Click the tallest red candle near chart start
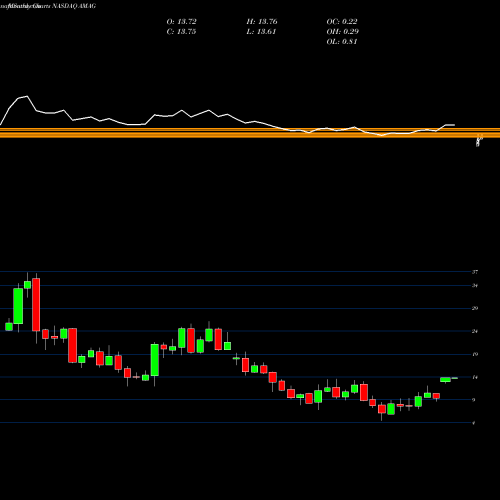Screen dimensions: 500x500 pos(36,305)
